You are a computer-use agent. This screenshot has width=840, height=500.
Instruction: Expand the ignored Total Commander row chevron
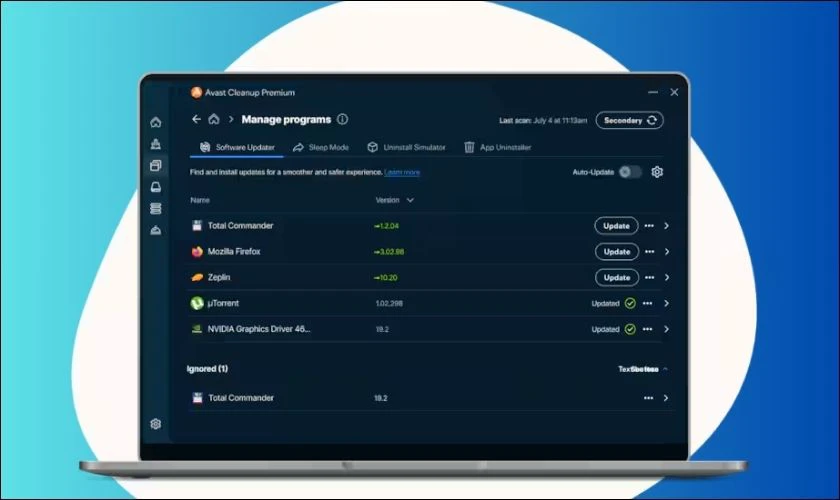[x=666, y=398]
